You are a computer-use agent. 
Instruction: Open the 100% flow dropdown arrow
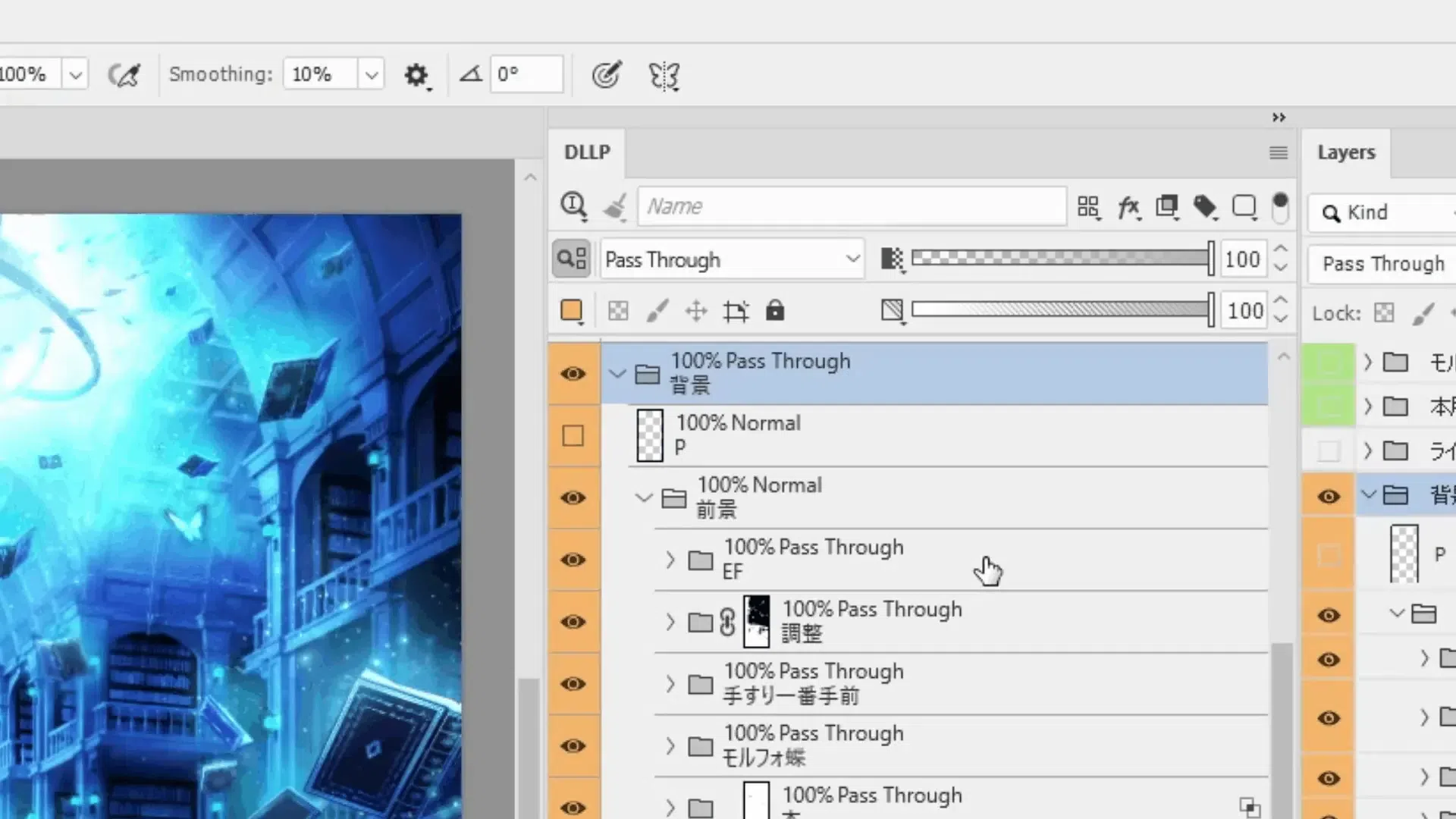coord(75,74)
